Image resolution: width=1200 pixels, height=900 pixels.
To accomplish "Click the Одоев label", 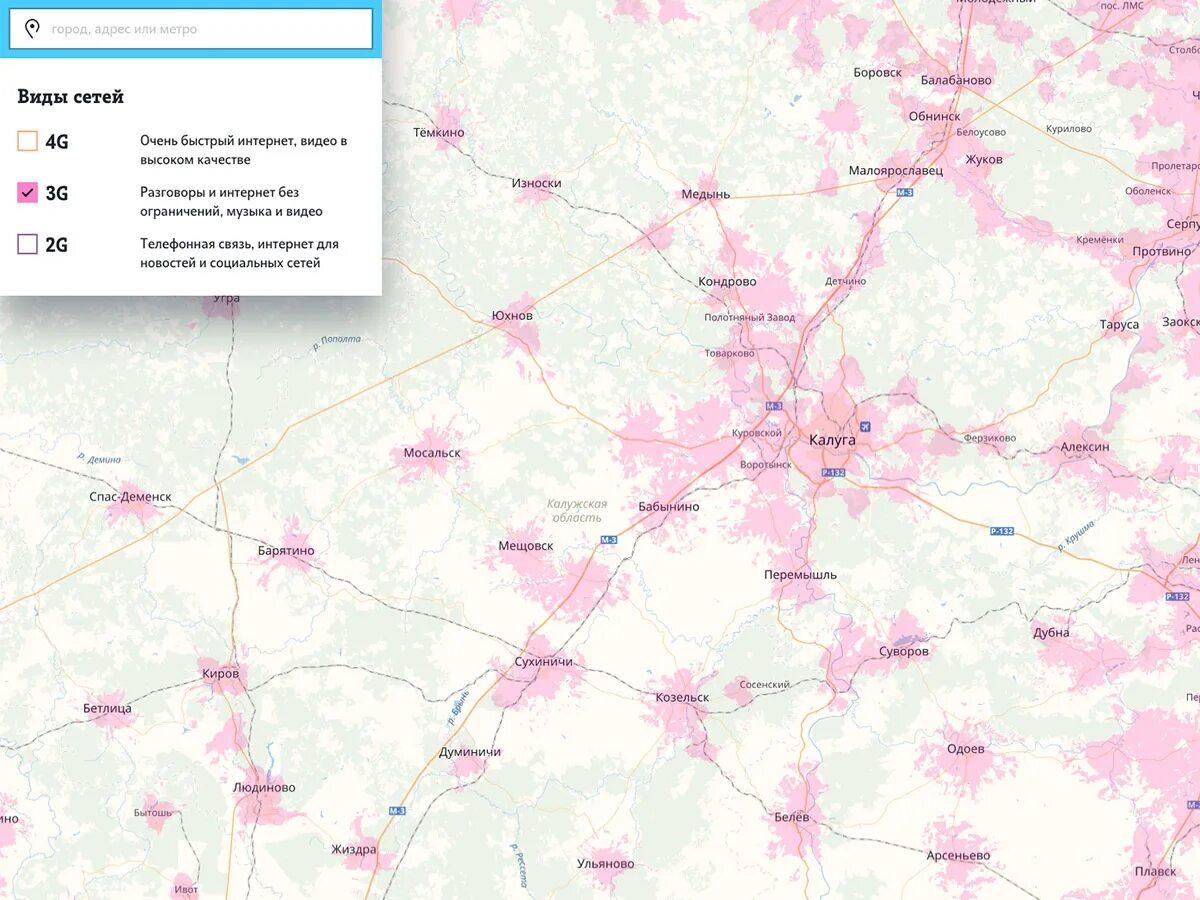I will click(x=966, y=749).
